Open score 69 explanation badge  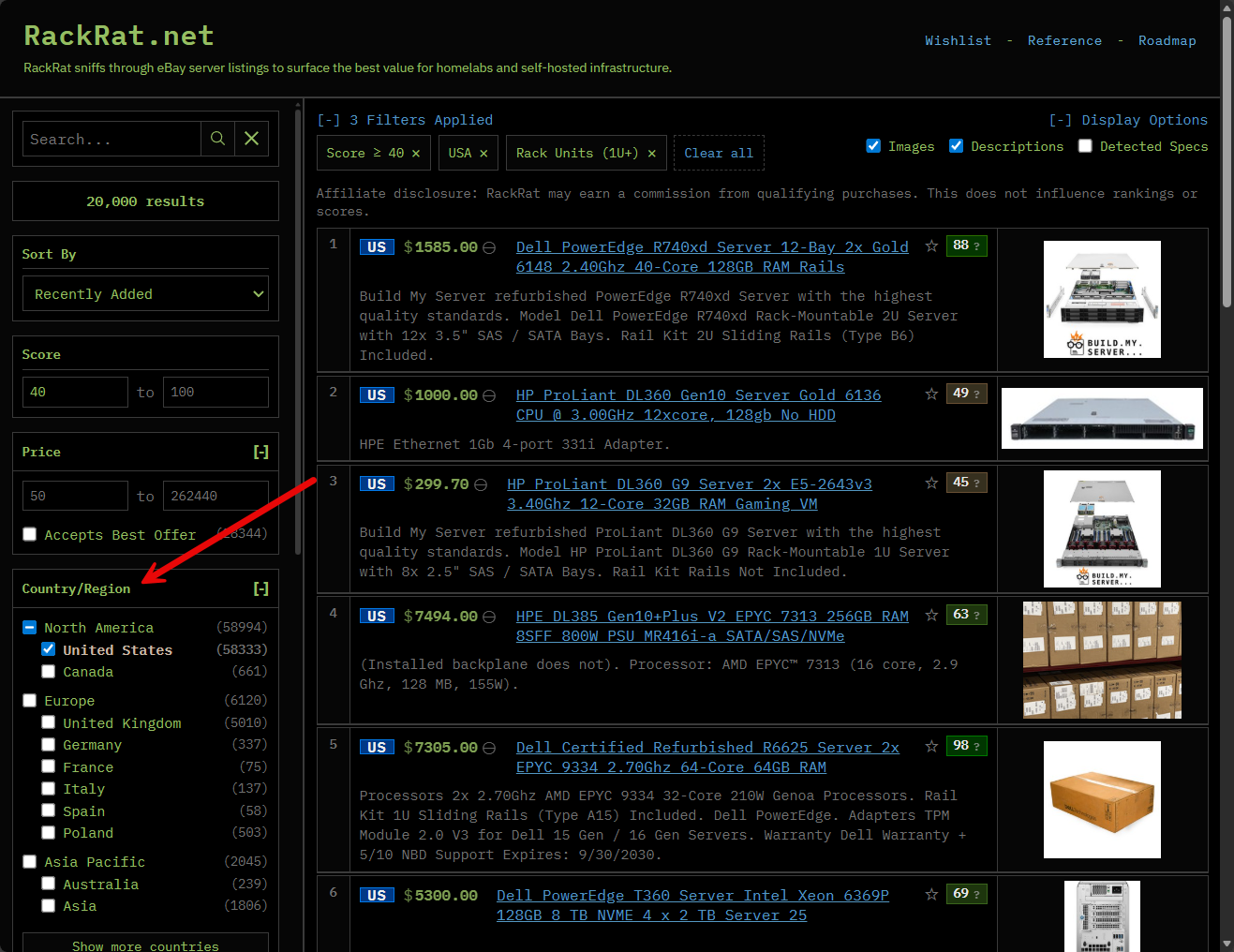tap(966, 894)
